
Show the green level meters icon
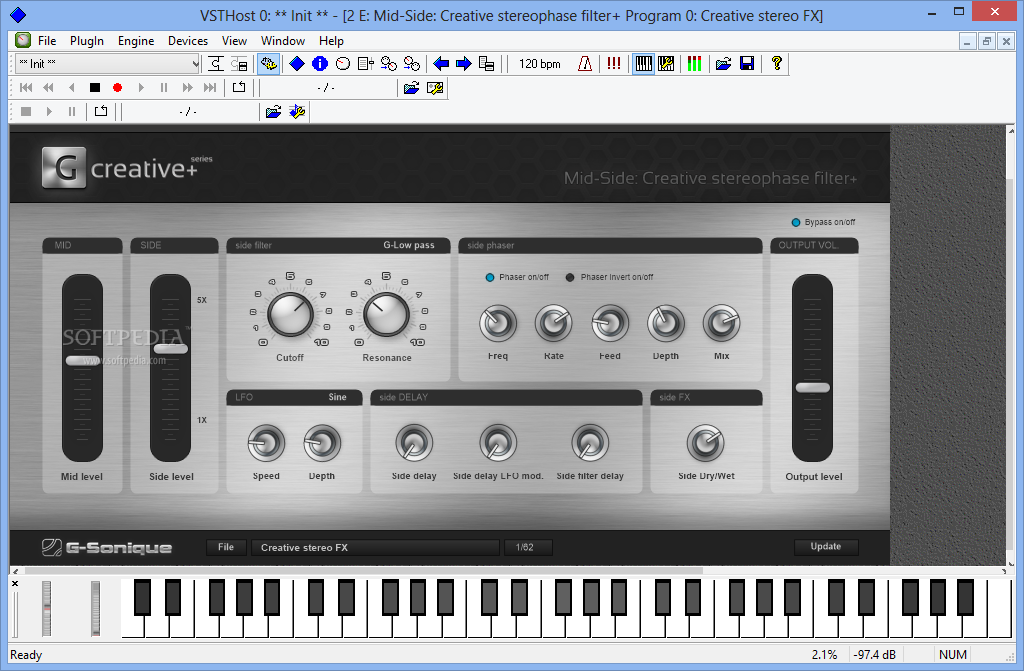pos(694,63)
